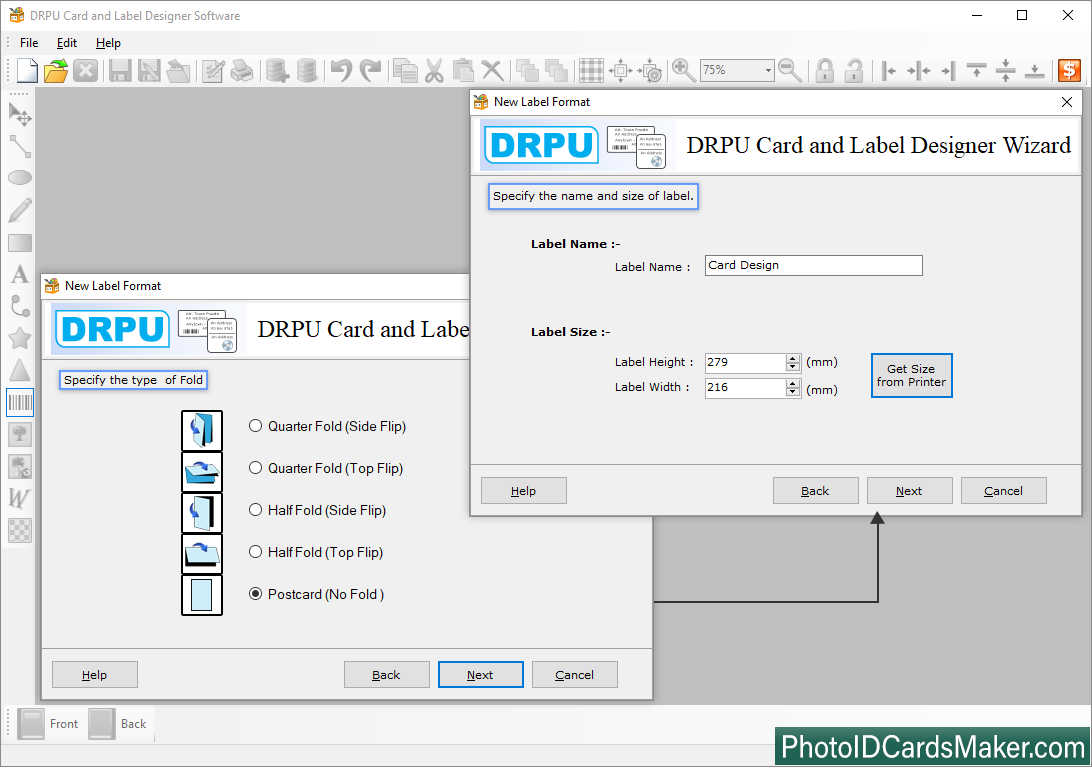Click the scissors cut icon
The height and width of the screenshot is (767, 1092).
433,70
